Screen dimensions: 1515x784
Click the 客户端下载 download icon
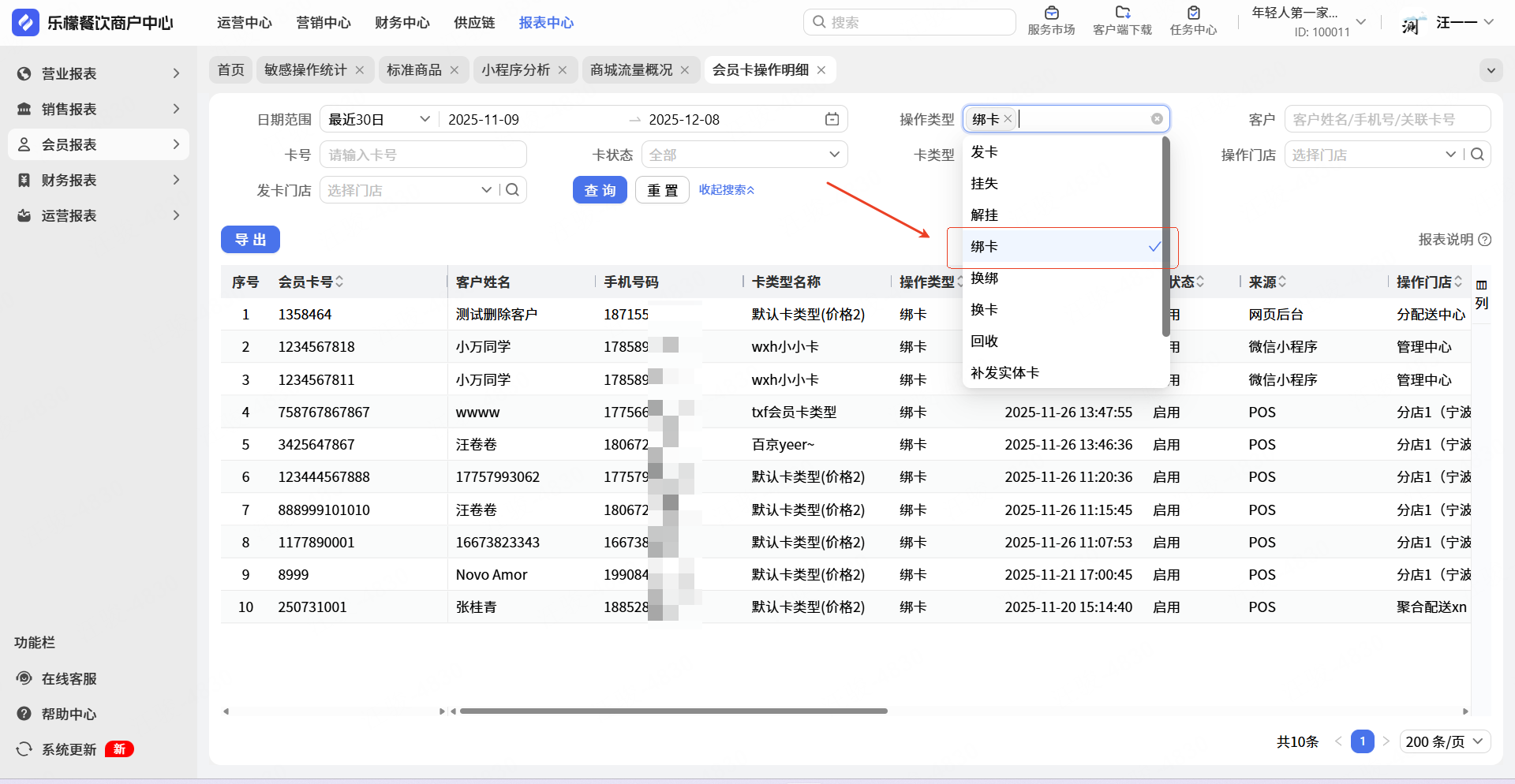(1122, 13)
